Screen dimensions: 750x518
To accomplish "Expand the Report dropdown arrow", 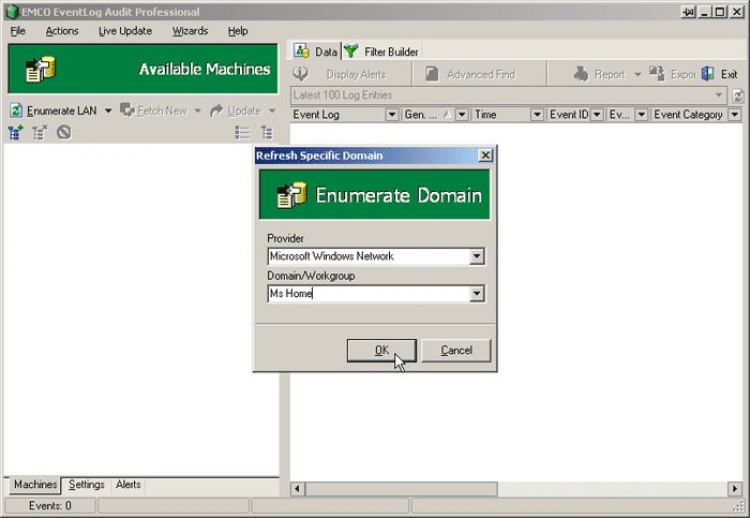I will (x=637, y=75).
